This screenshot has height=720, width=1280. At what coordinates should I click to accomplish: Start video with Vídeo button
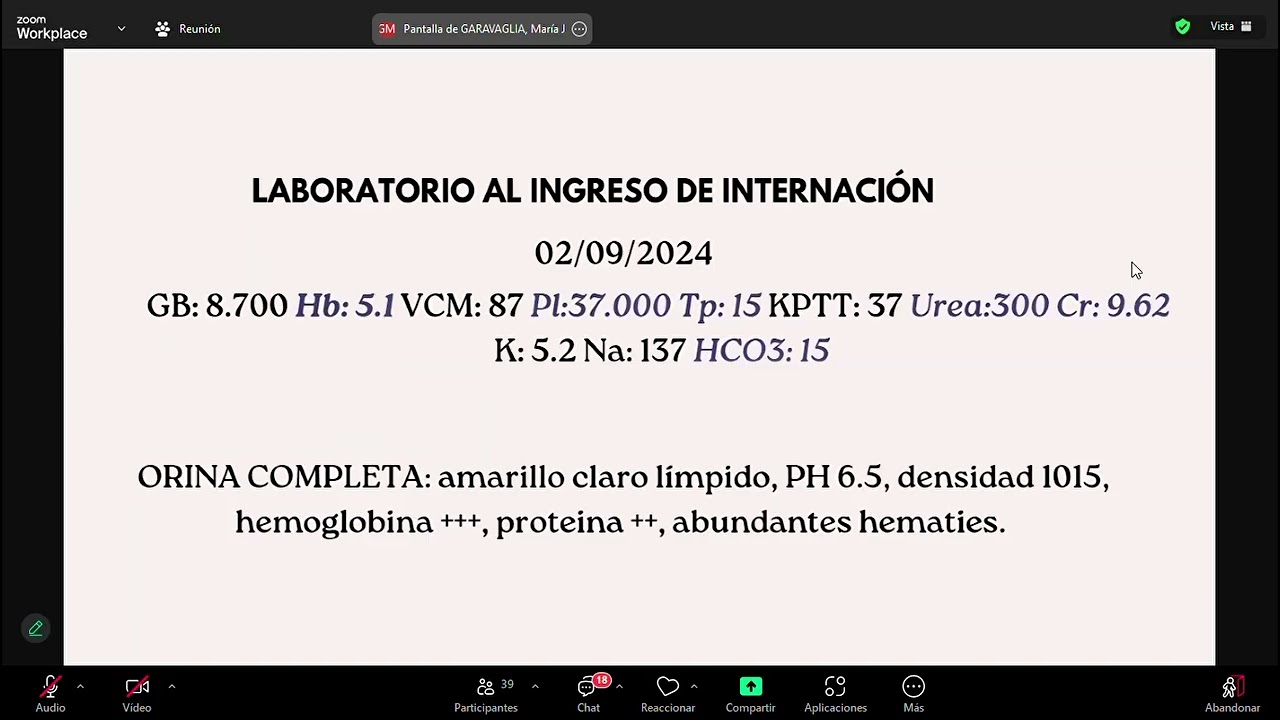point(137,695)
